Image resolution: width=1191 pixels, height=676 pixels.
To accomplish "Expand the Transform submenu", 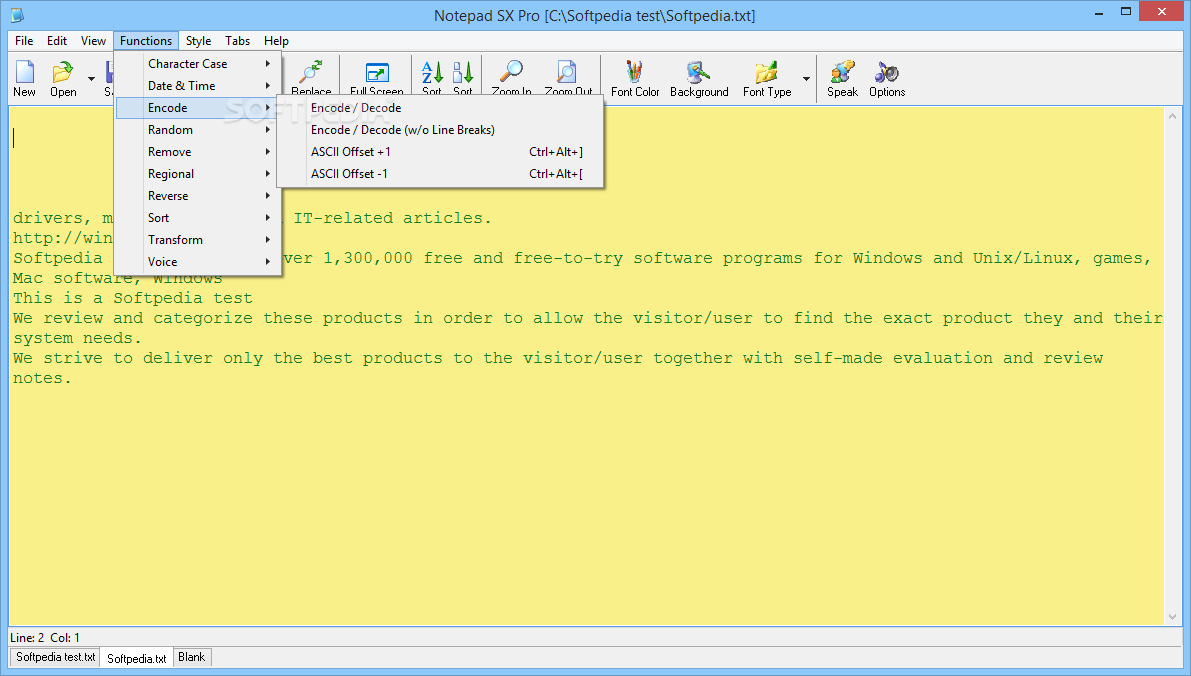I will (x=197, y=240).
